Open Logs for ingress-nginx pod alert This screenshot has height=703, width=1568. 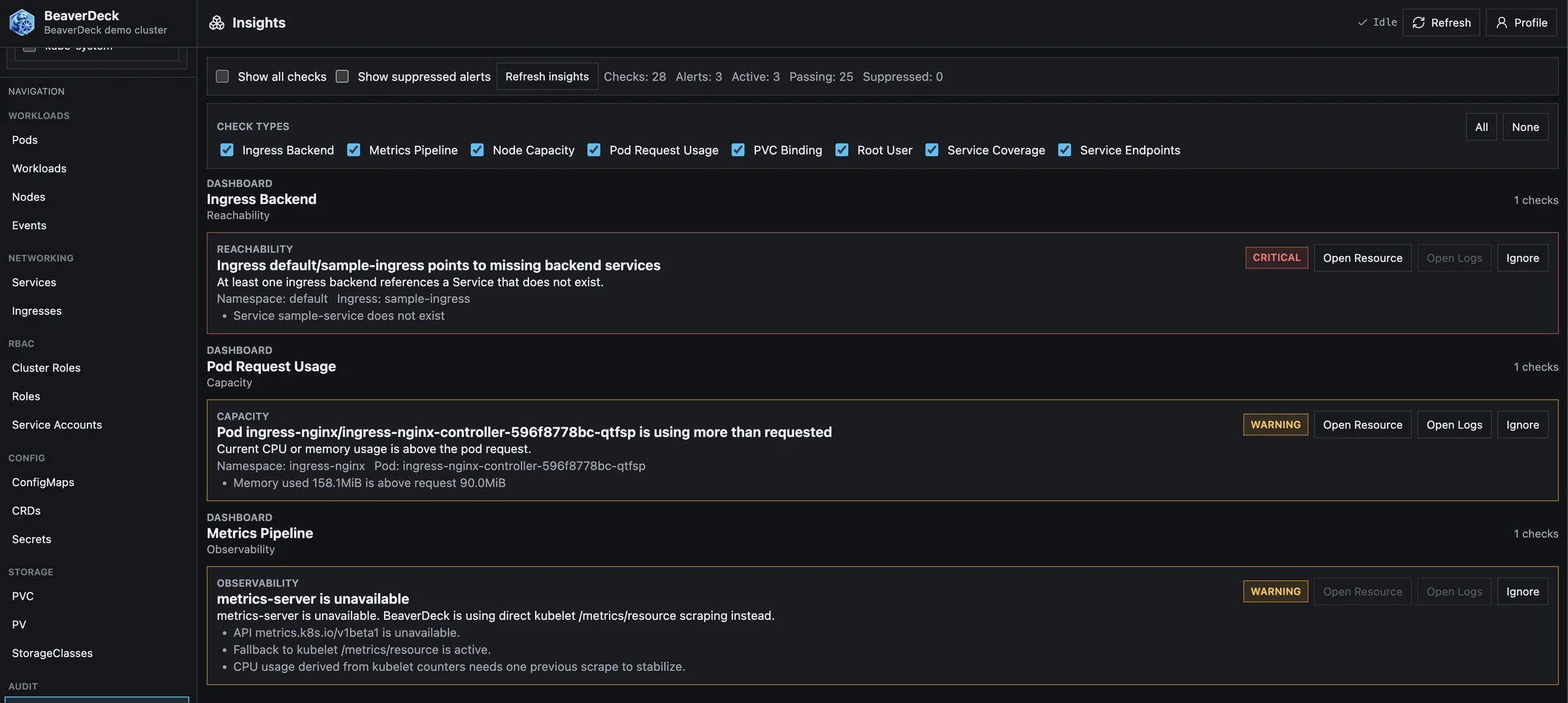(x=1454, y=425)
